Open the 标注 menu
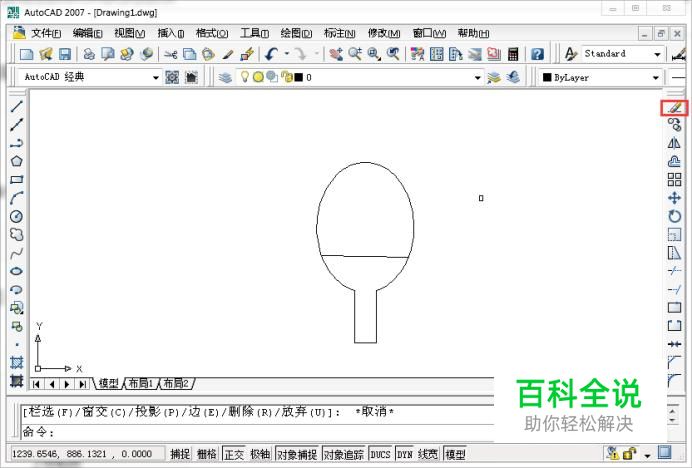The width and height of the screenshot is (692, 468). tap(339, 33)
